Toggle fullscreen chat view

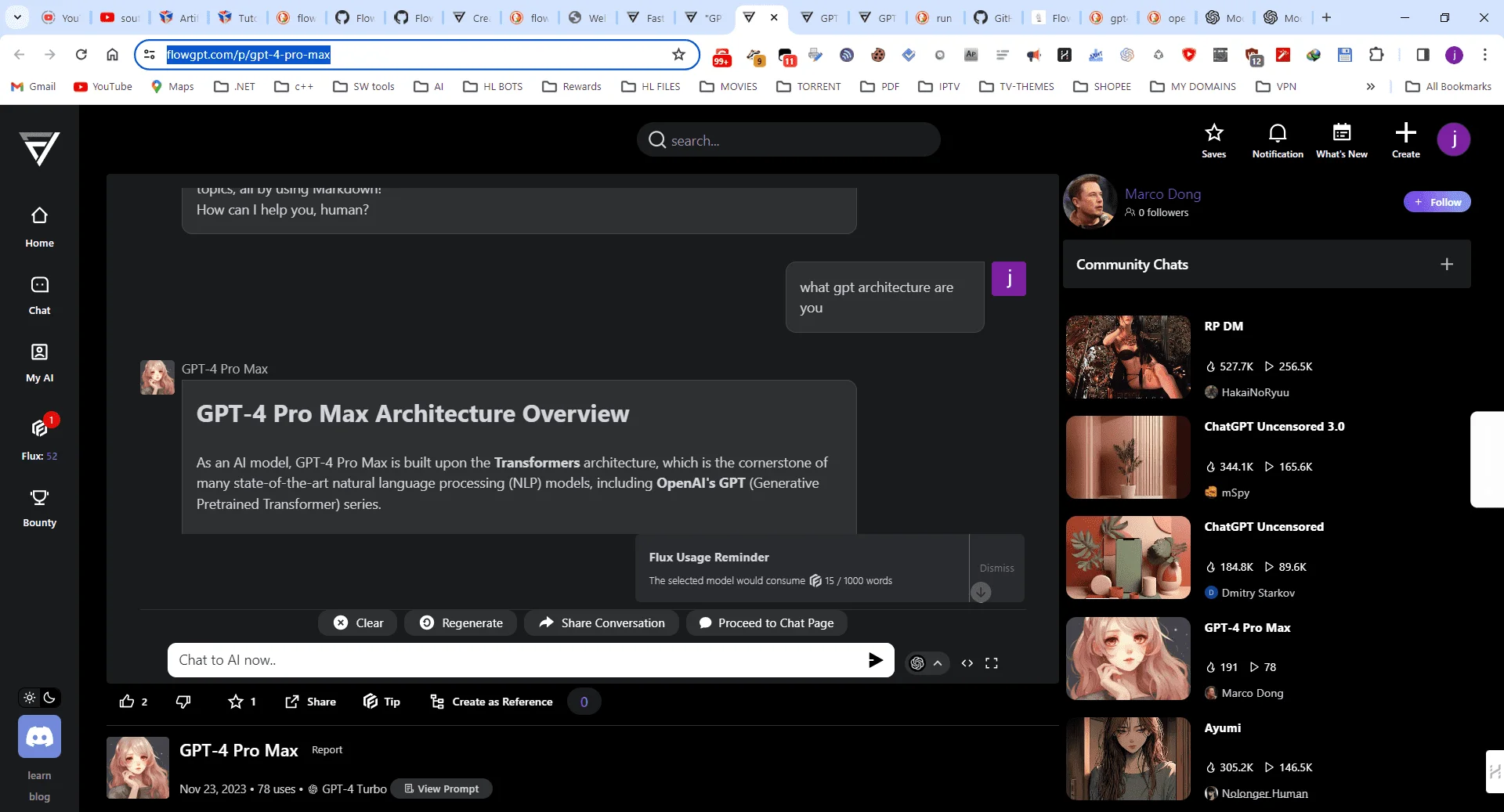tap(991, 663)
